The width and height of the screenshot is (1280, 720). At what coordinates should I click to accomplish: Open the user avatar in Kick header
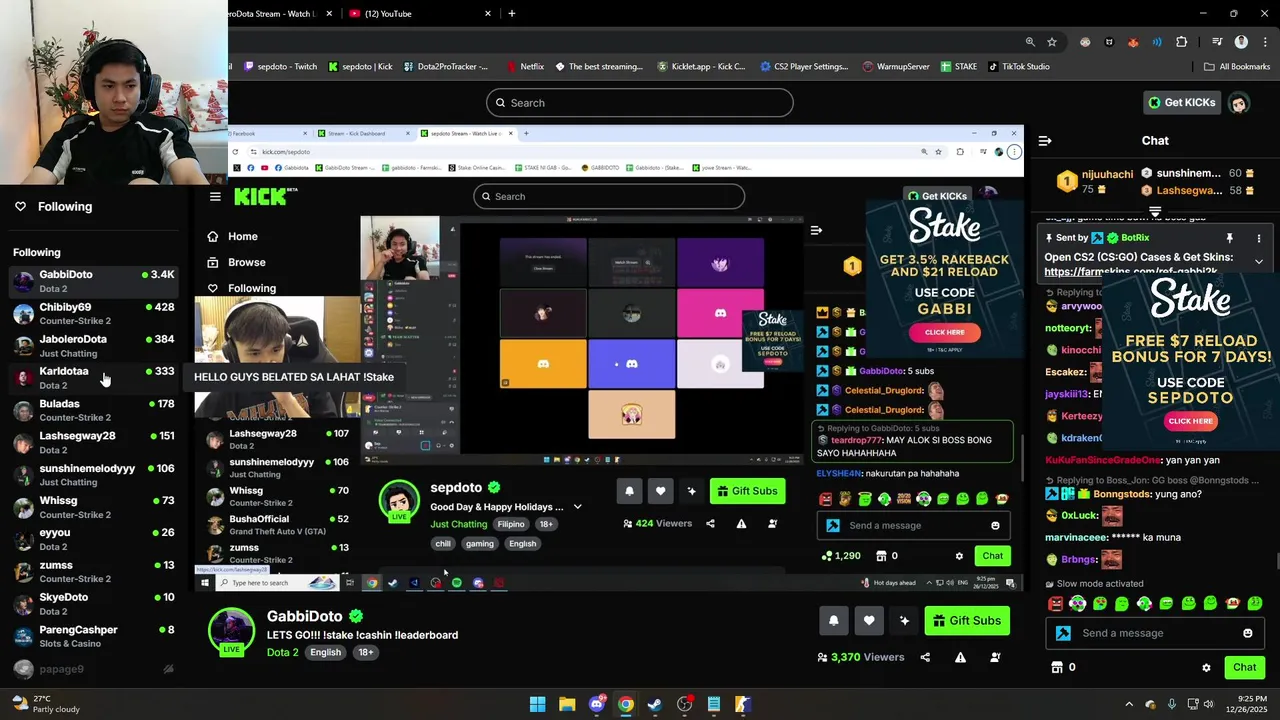pos(1239,103)
